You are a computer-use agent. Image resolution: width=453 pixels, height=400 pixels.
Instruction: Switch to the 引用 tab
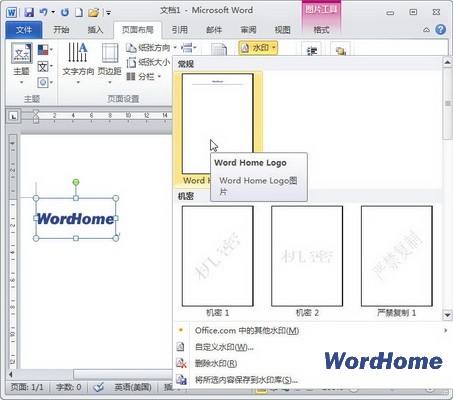click(180, 30)
